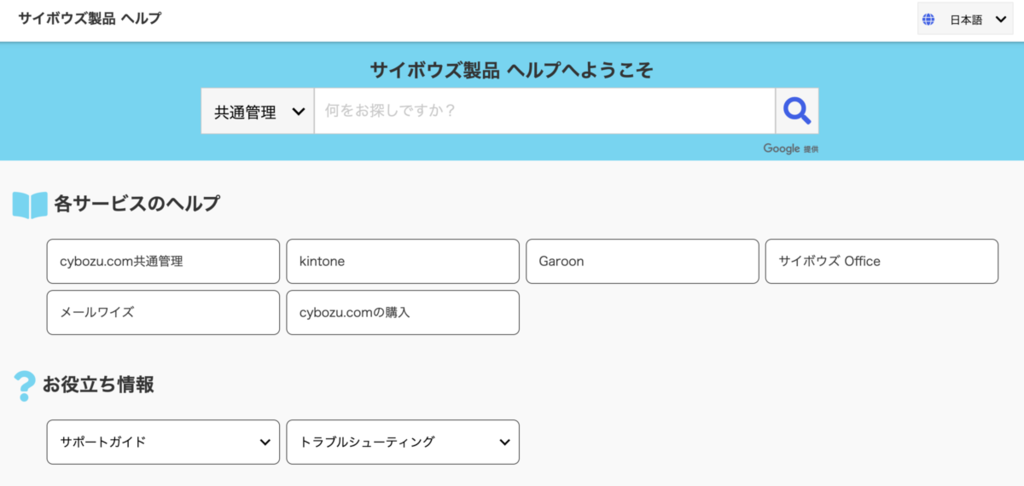The image size is (1024, 486).
Task: Expand the トラブルシューティング dropdown
Action: tap(403, 442)
